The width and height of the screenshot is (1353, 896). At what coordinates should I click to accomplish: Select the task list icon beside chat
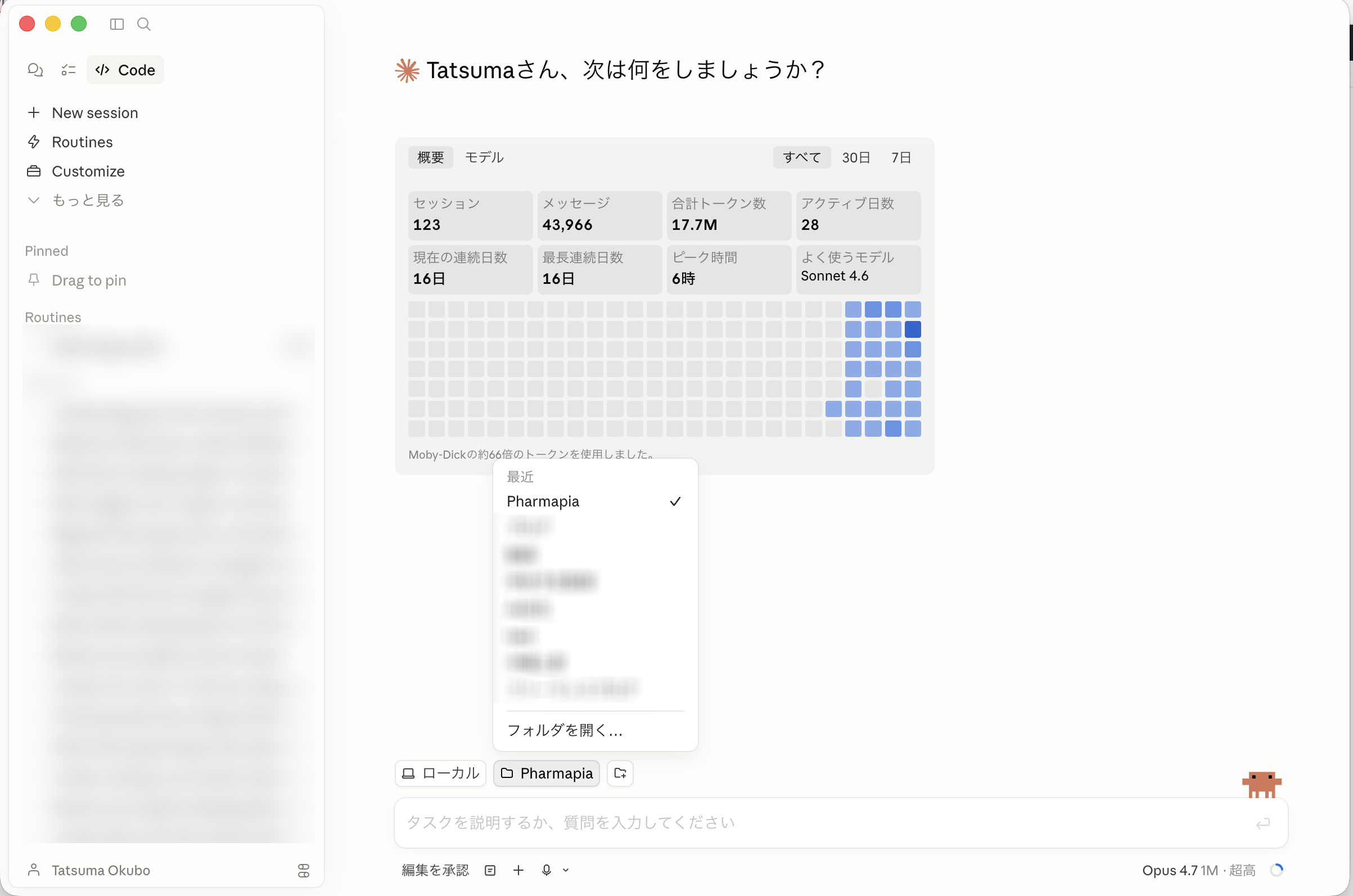[68, 70]
